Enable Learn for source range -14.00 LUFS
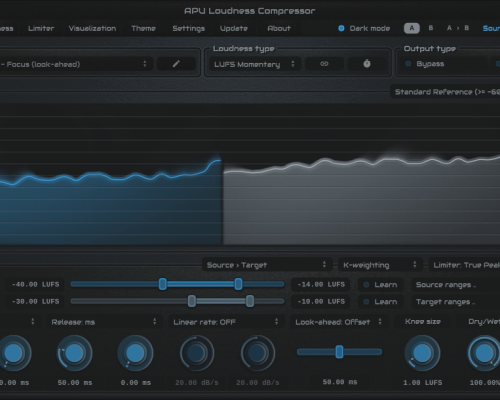Viewport: 500px width, 400px height. (381, 285)
